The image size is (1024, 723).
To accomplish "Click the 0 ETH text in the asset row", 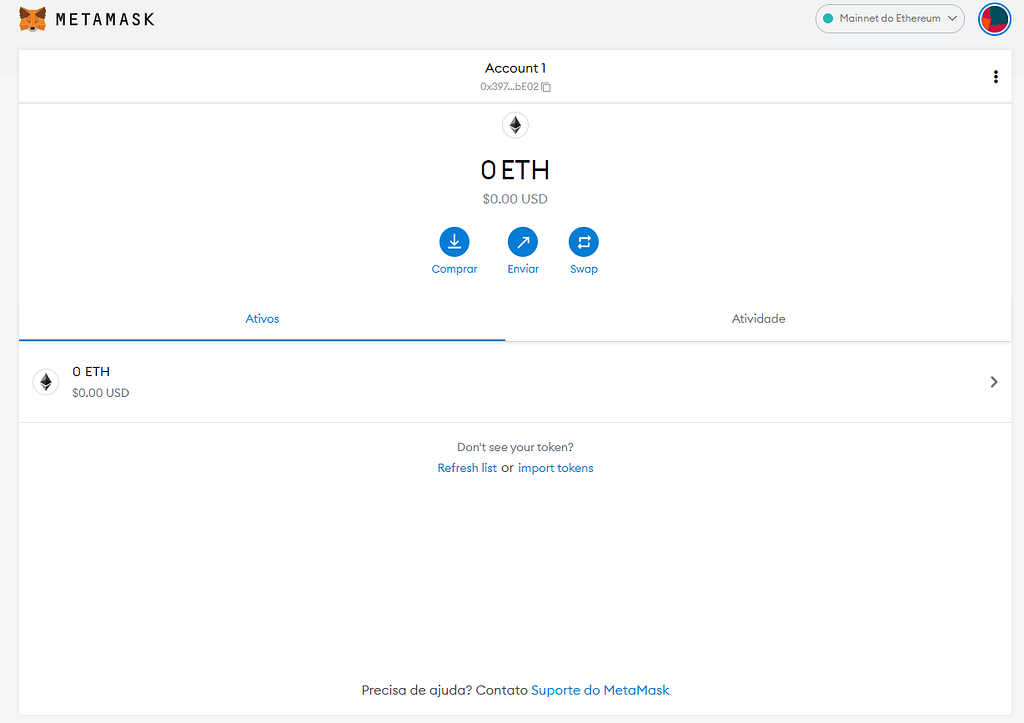I will 91,372.
